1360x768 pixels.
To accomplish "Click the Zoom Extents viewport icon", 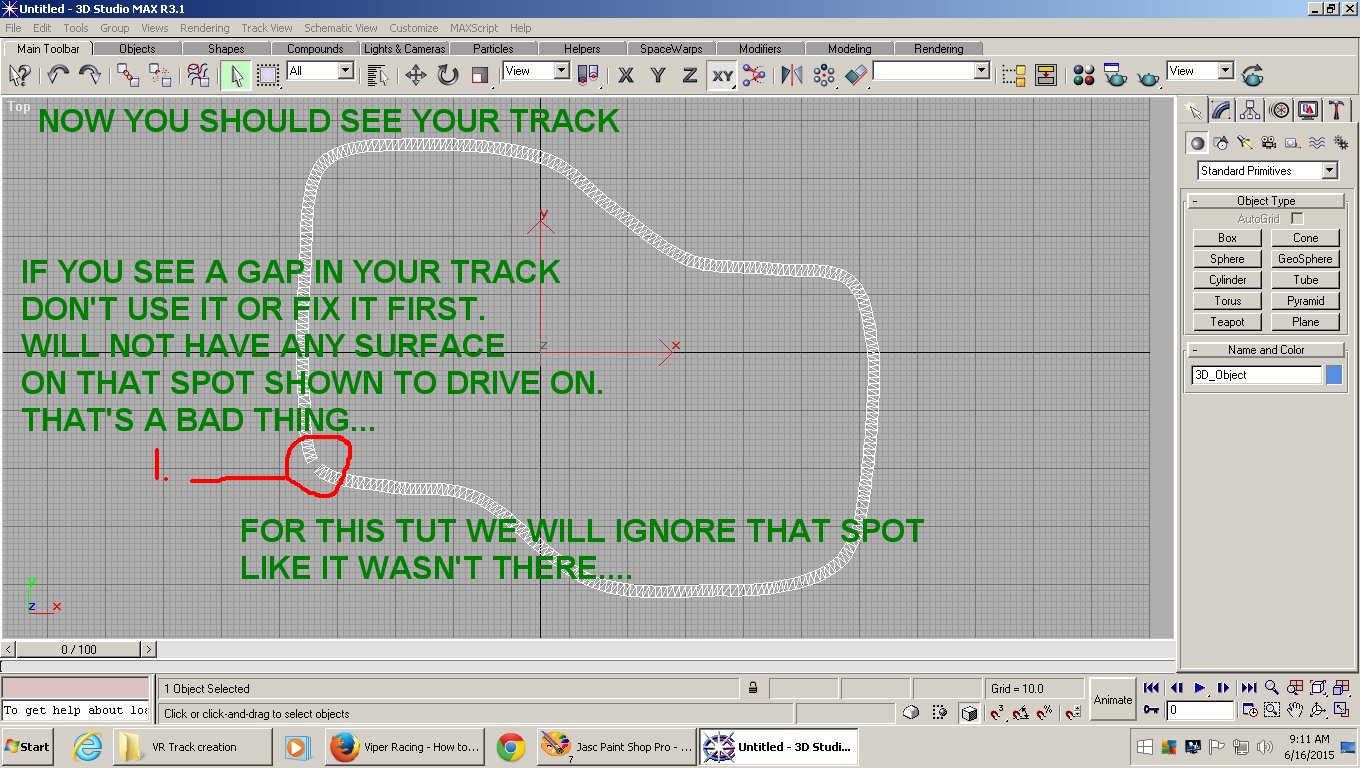I will (1318, 688).
